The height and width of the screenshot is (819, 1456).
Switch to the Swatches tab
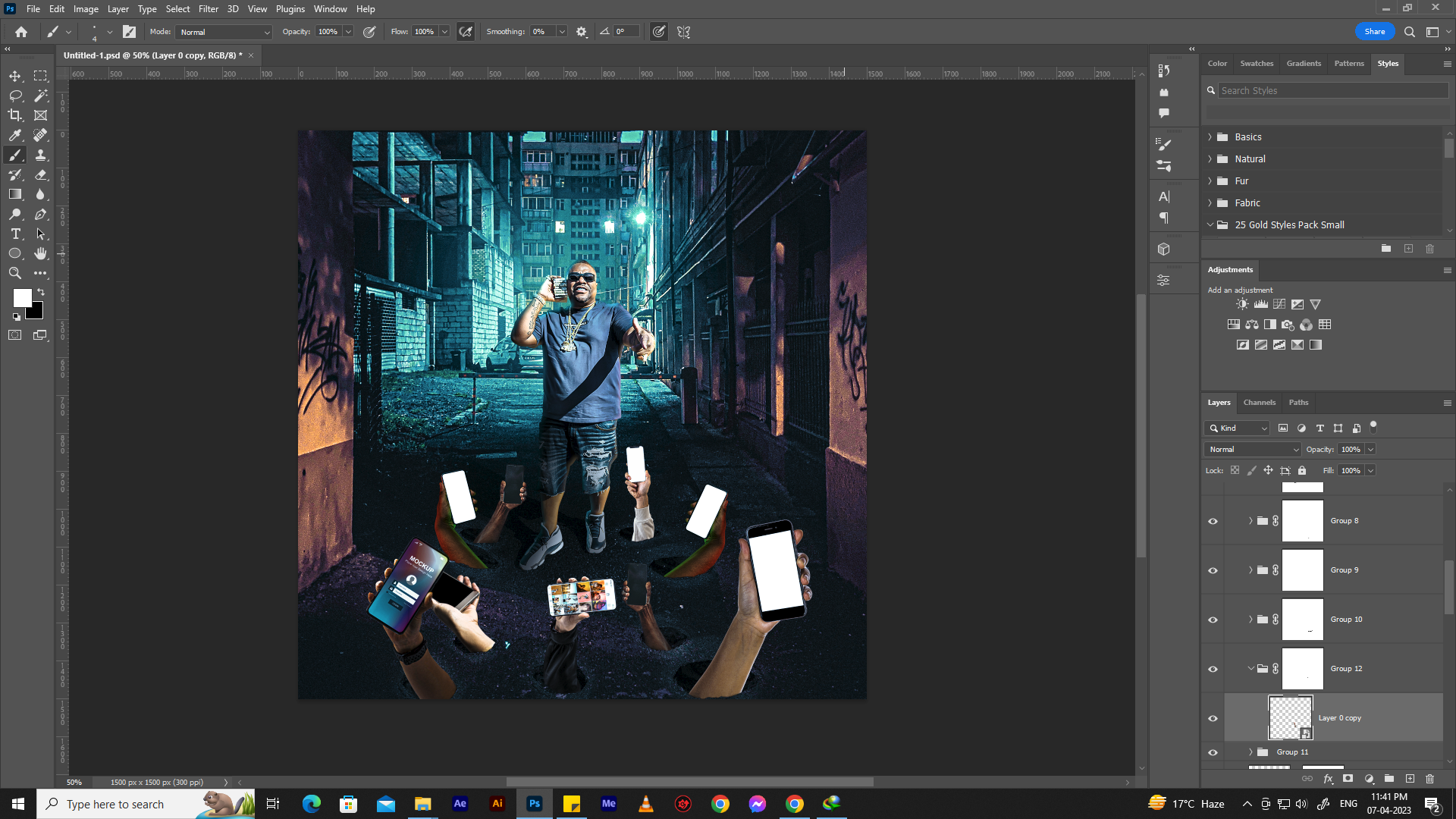click(1257, 64)
